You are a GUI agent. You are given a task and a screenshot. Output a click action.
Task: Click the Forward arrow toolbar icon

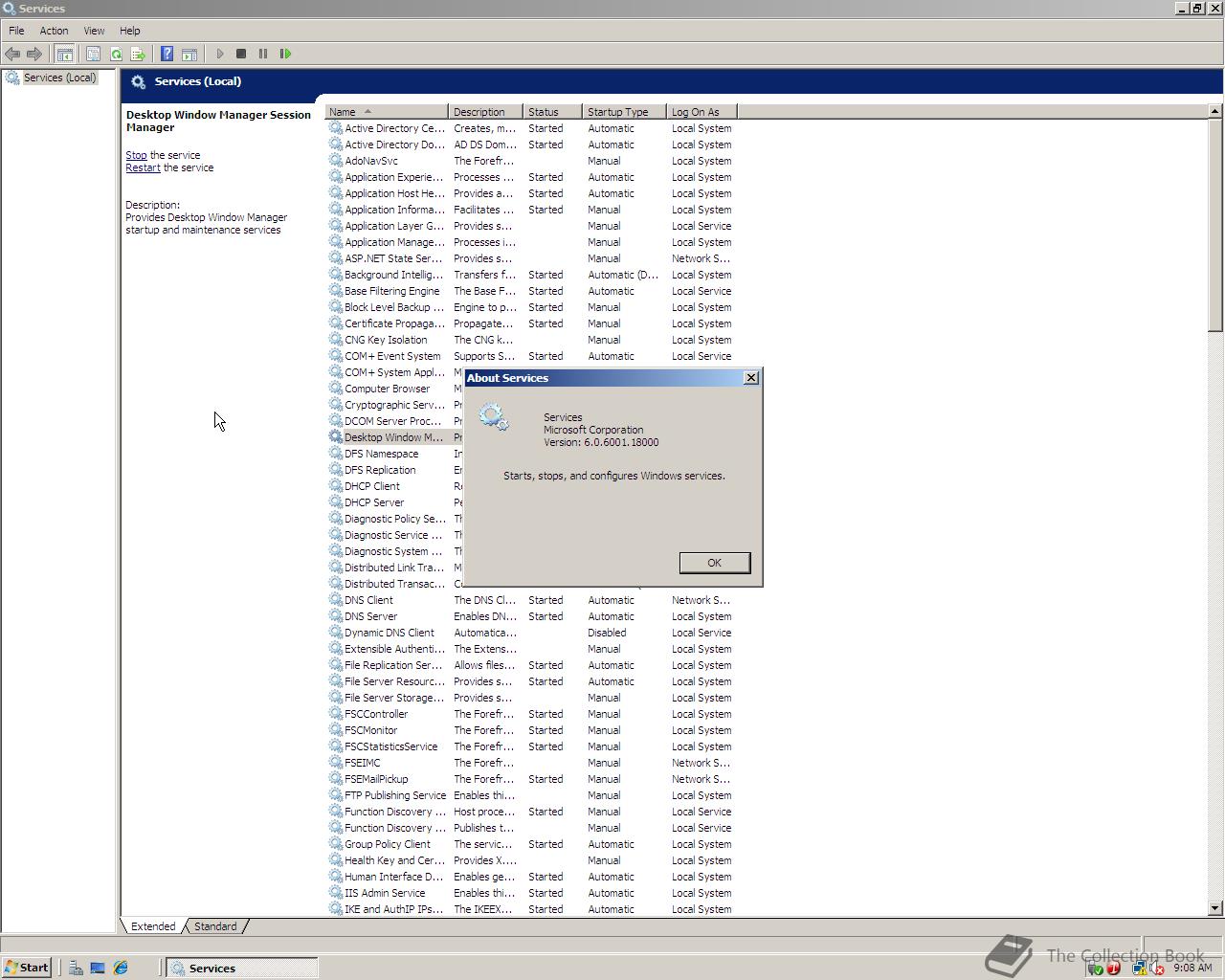(x=34, y=54)
